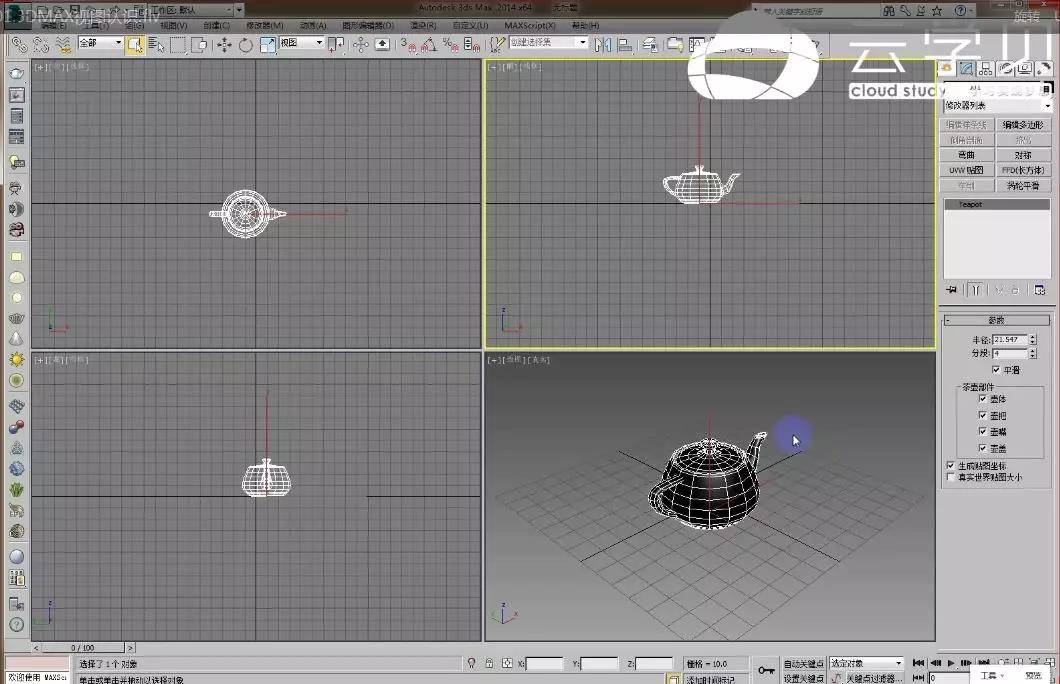Toggle Angle Snap icon
Image resolution: width=1060 pixels, height=684 pixels.
click(x=429, y=45)
